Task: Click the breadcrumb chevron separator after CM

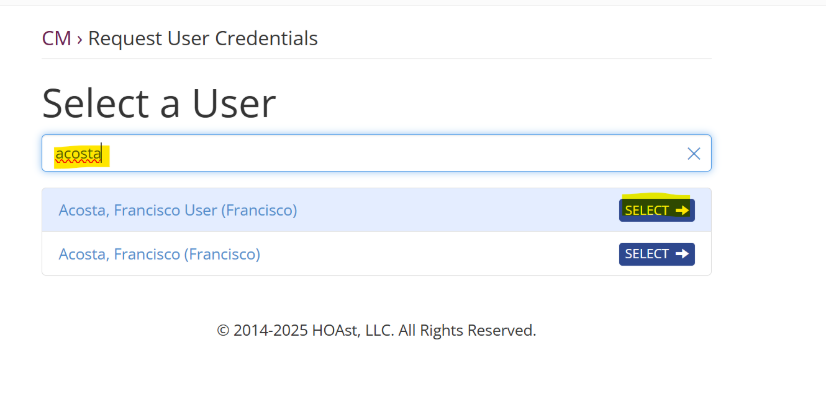Action: [x=79, y=39]
